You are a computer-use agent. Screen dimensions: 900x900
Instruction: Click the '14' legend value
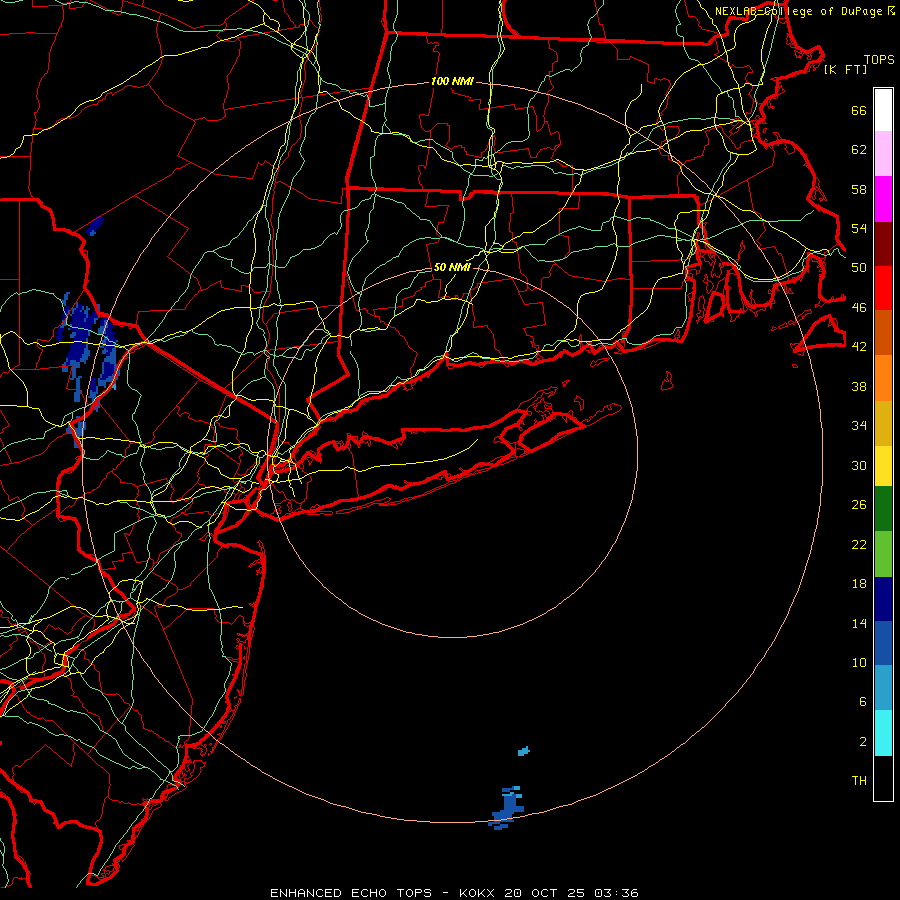point(859,623)
